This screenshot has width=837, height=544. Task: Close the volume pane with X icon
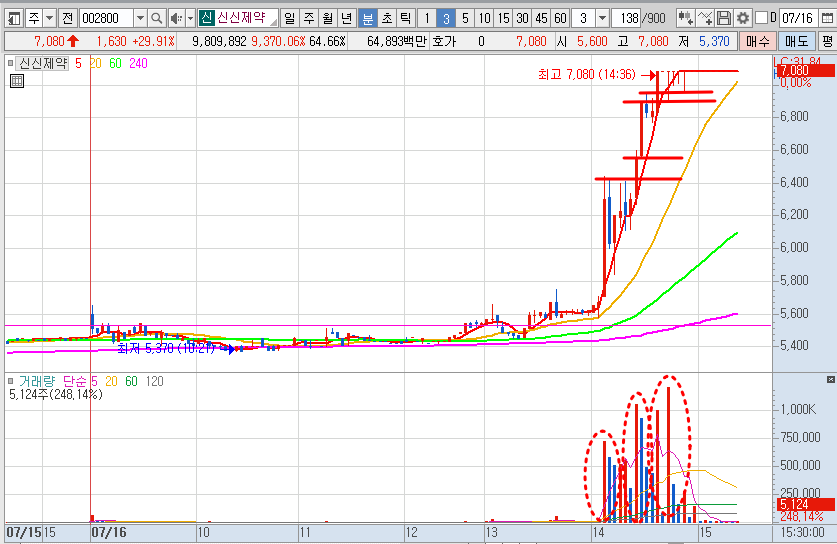pyautogui.click(x=831, y=380)
